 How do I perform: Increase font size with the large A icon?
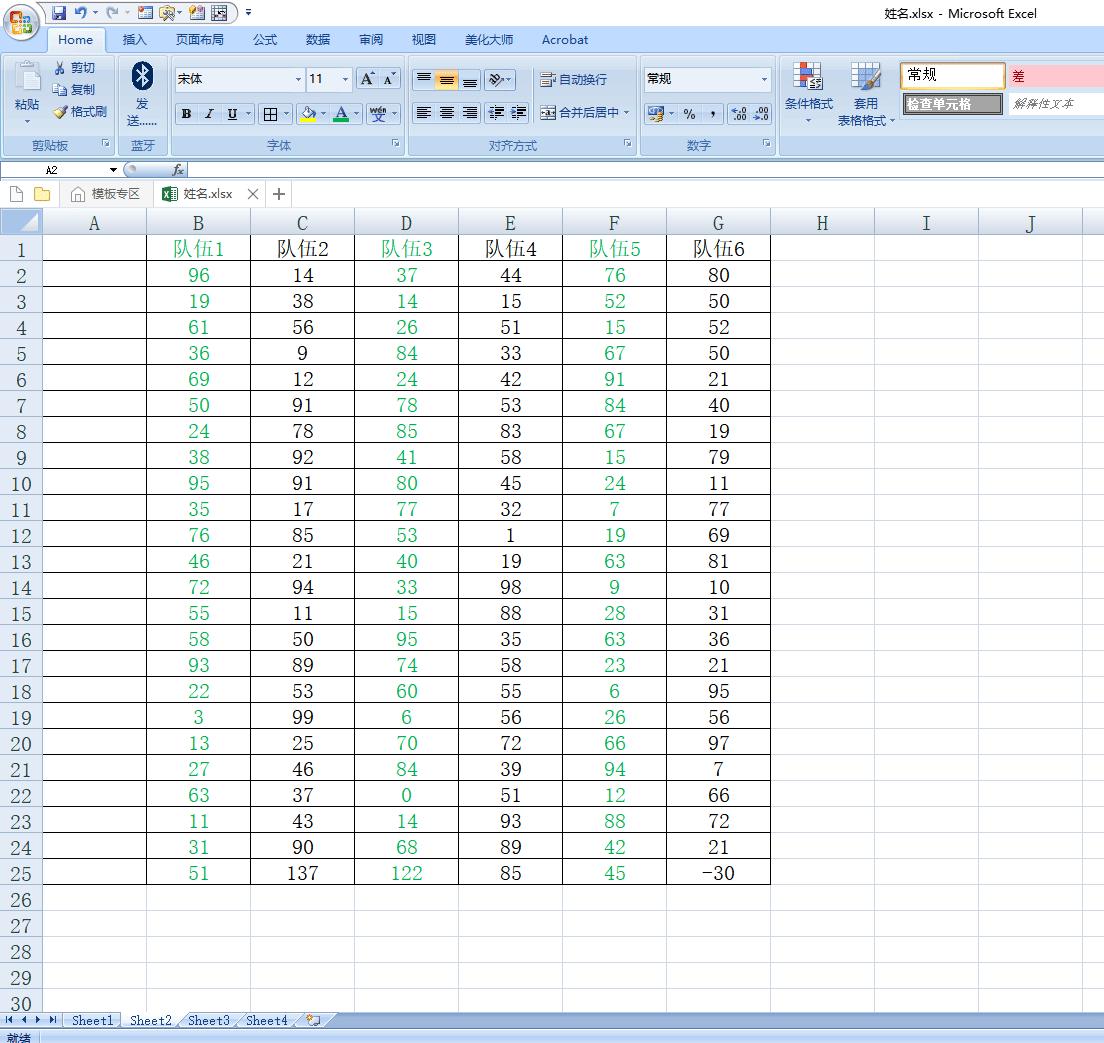coord(367,79)
